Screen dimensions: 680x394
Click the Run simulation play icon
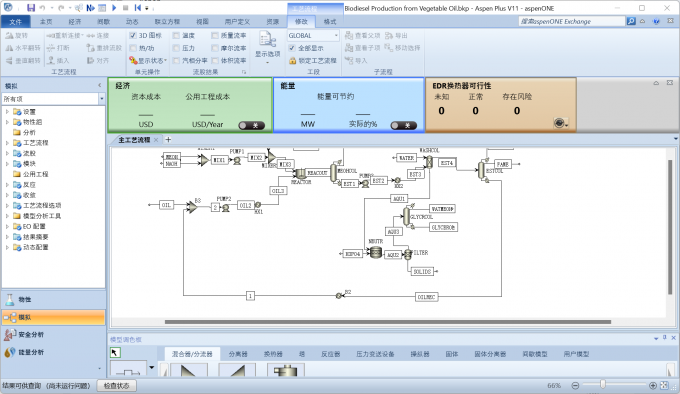pos(114,8)
